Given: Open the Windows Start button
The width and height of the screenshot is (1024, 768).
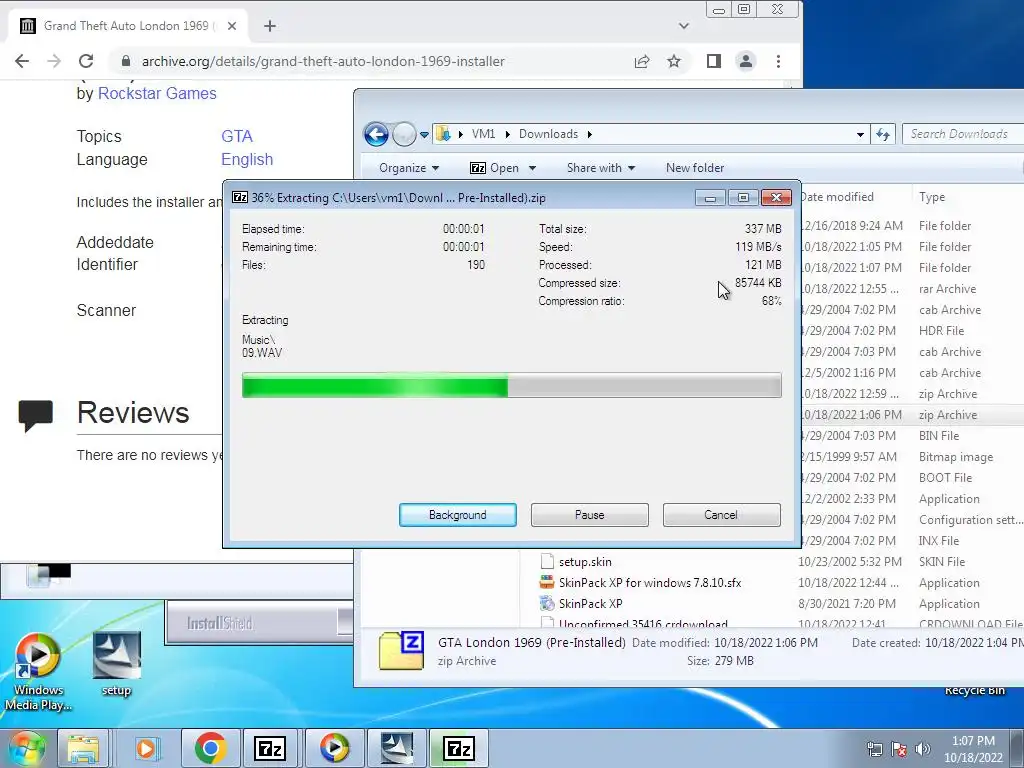Looking at the screenshot, I should 27,748.
